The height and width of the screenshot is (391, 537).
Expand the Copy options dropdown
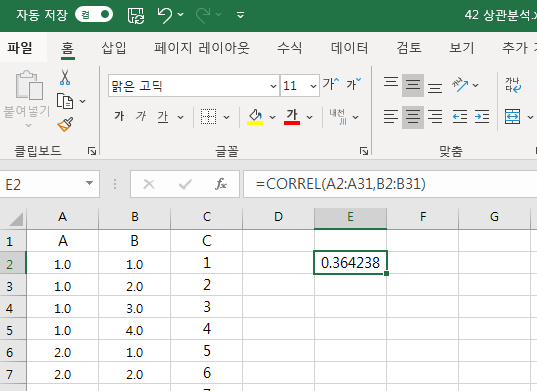[x=83, y=101]
